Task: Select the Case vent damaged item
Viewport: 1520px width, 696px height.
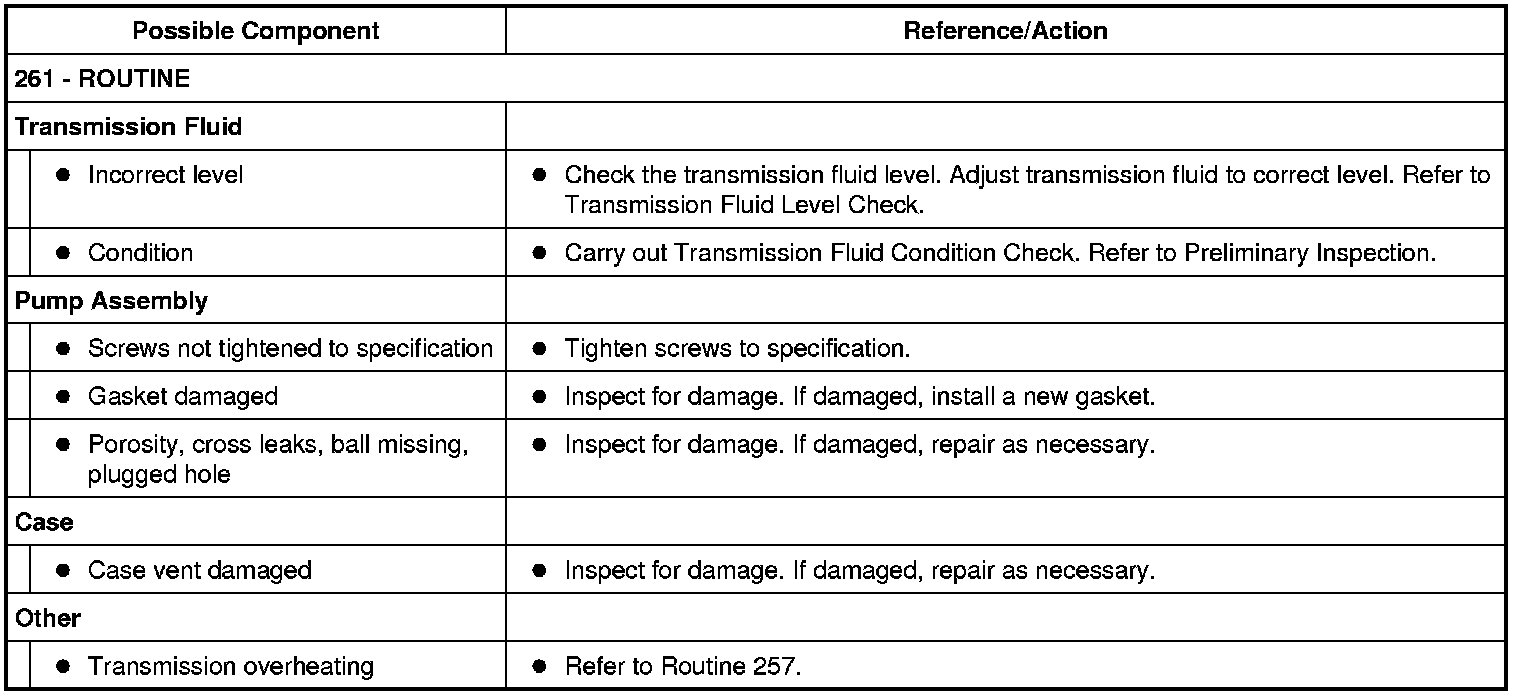Action: [200, 571]
